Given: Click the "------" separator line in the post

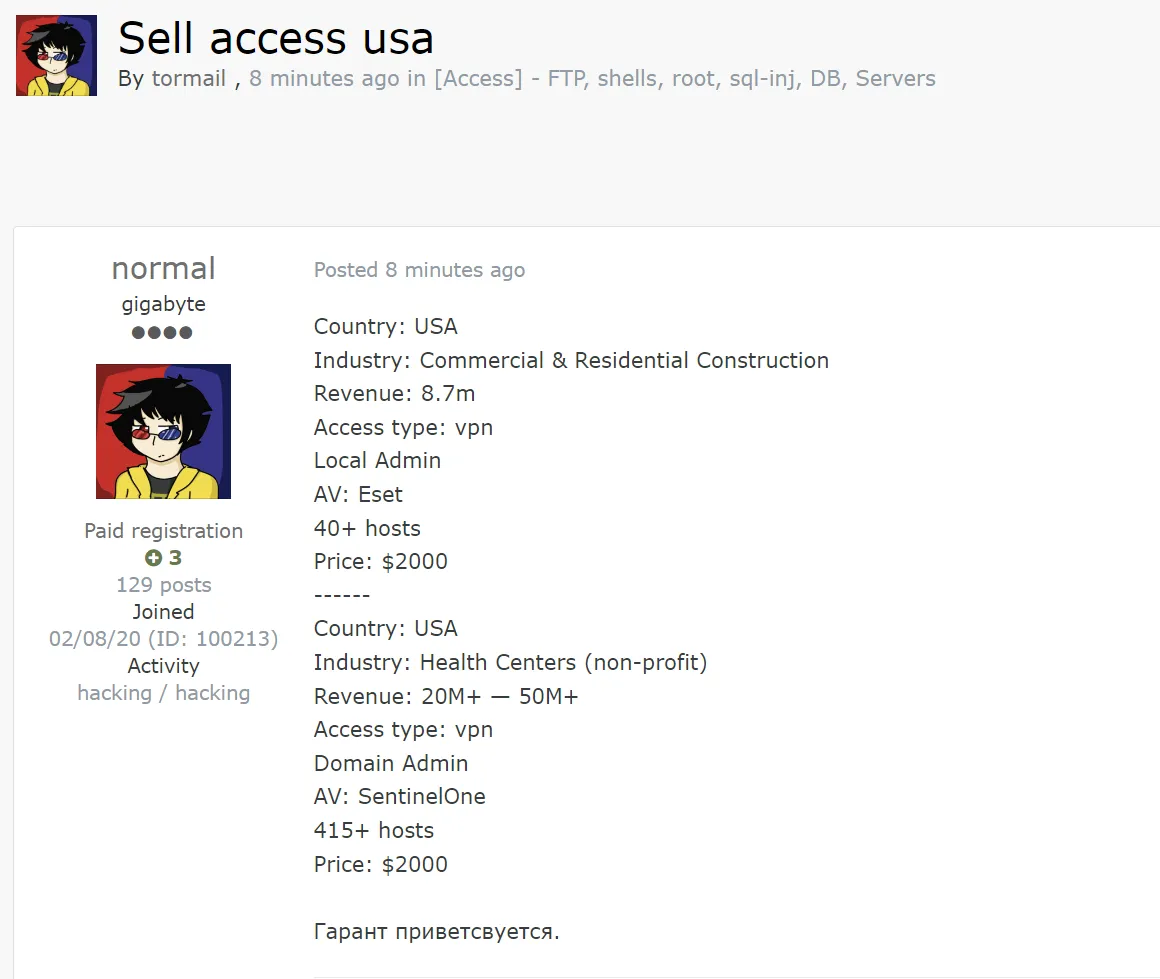Looking at the screenshot, I should click(x=342, y=595).
